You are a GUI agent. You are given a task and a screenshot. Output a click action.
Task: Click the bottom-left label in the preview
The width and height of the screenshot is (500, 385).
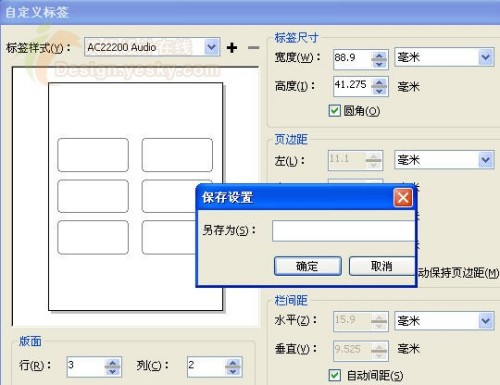93,237
